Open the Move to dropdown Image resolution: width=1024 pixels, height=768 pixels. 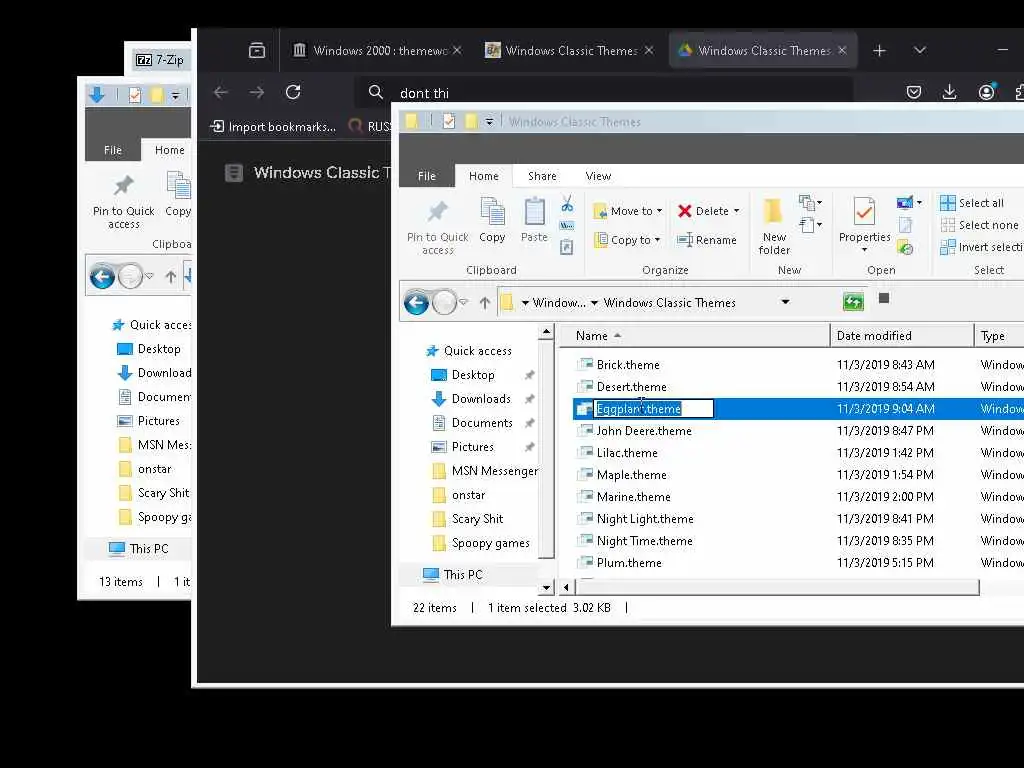628,211
